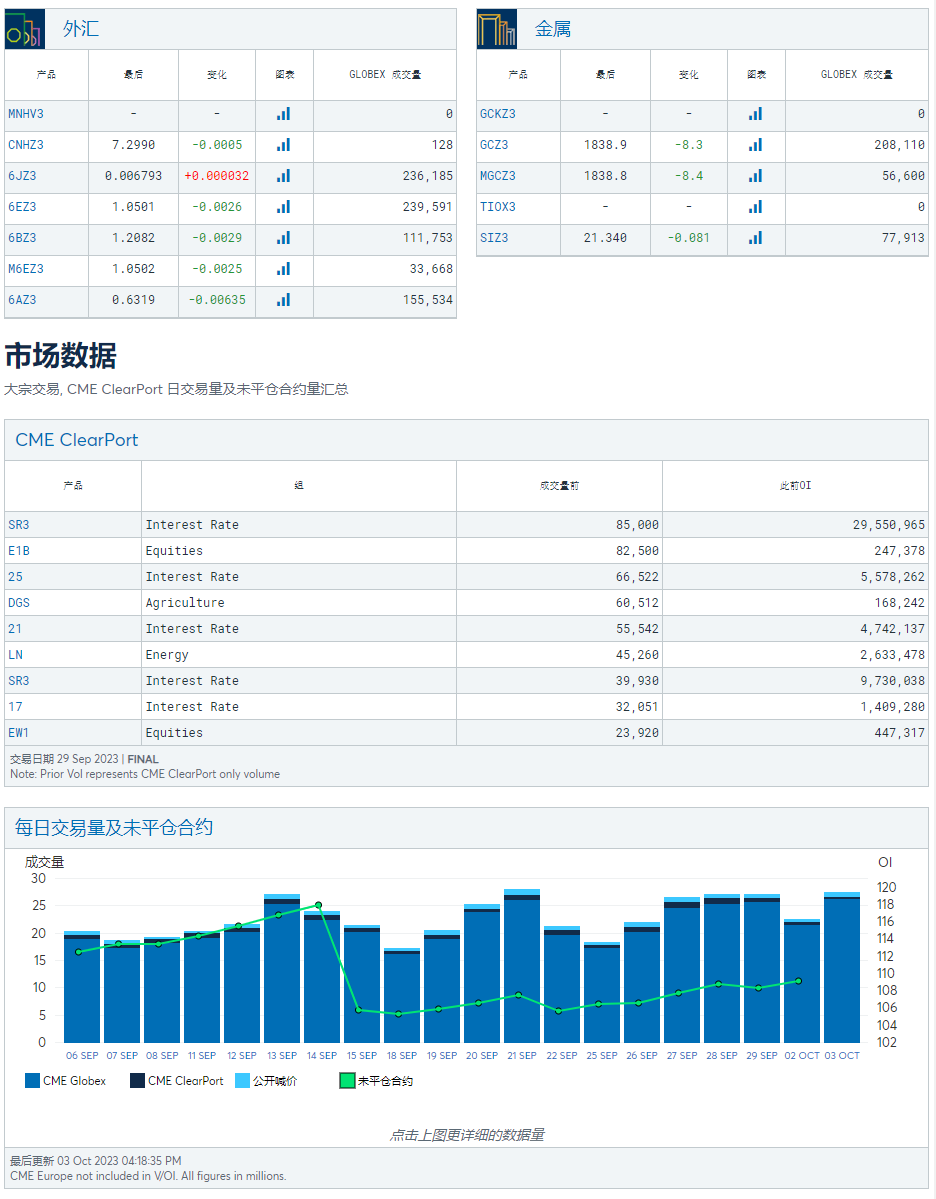This screenshot has height=1199, width=936.
Task: Open the 21 Interest Rate product link
Action: point(15,629)
